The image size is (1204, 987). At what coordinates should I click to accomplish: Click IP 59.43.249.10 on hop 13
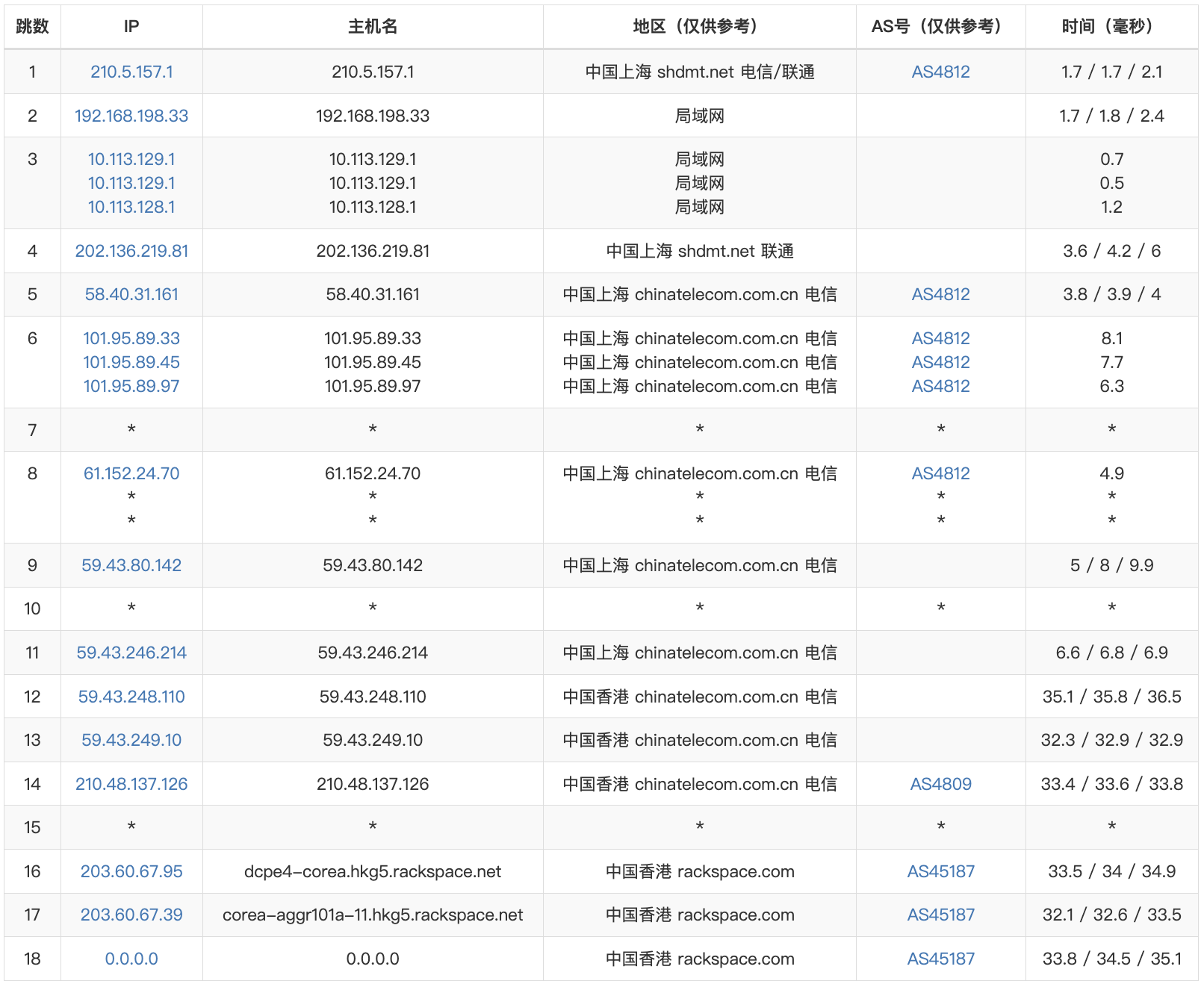click(131, 740)
